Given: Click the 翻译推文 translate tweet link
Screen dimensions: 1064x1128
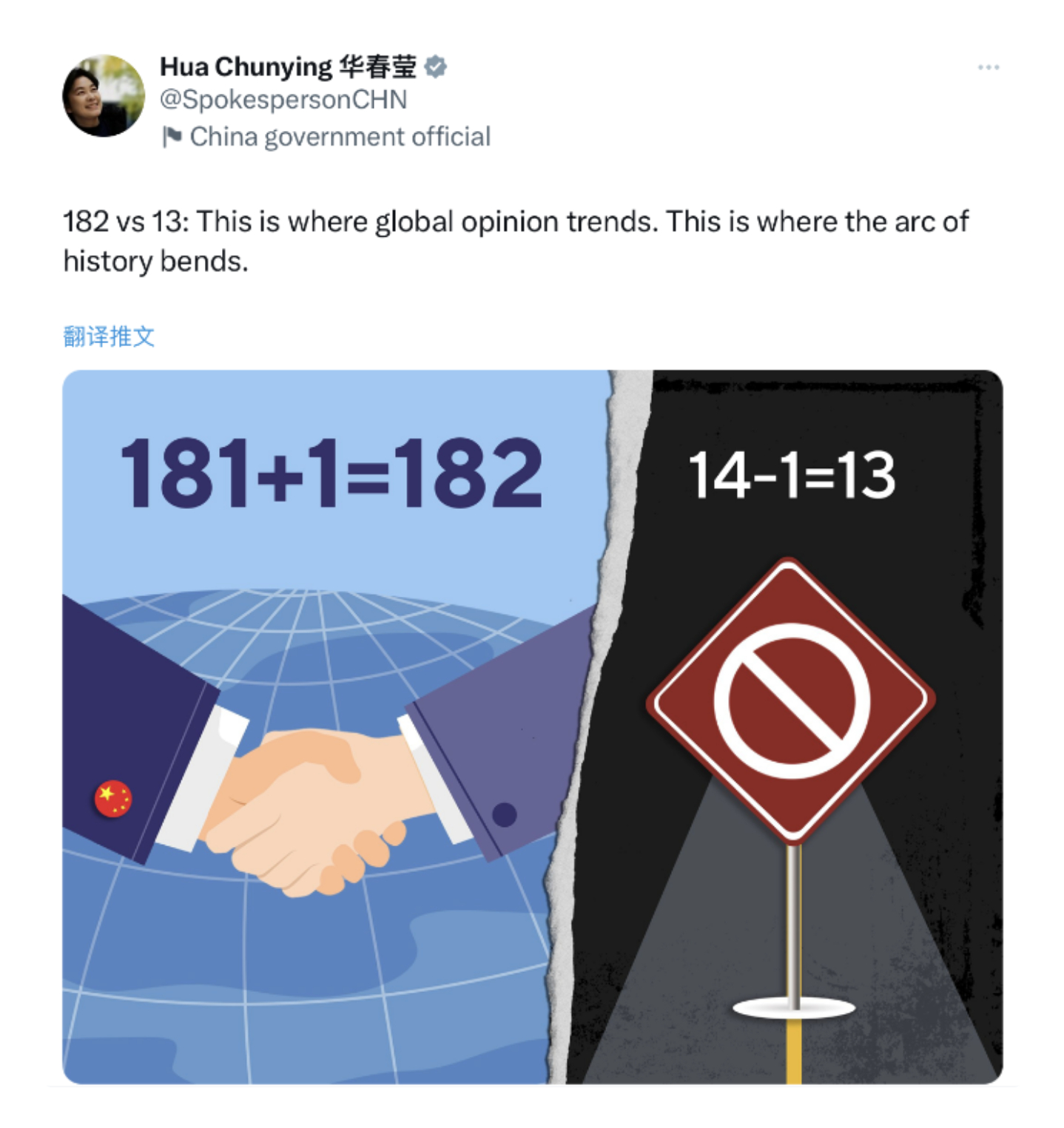Looking at the screenshot, I should [109, 337].
